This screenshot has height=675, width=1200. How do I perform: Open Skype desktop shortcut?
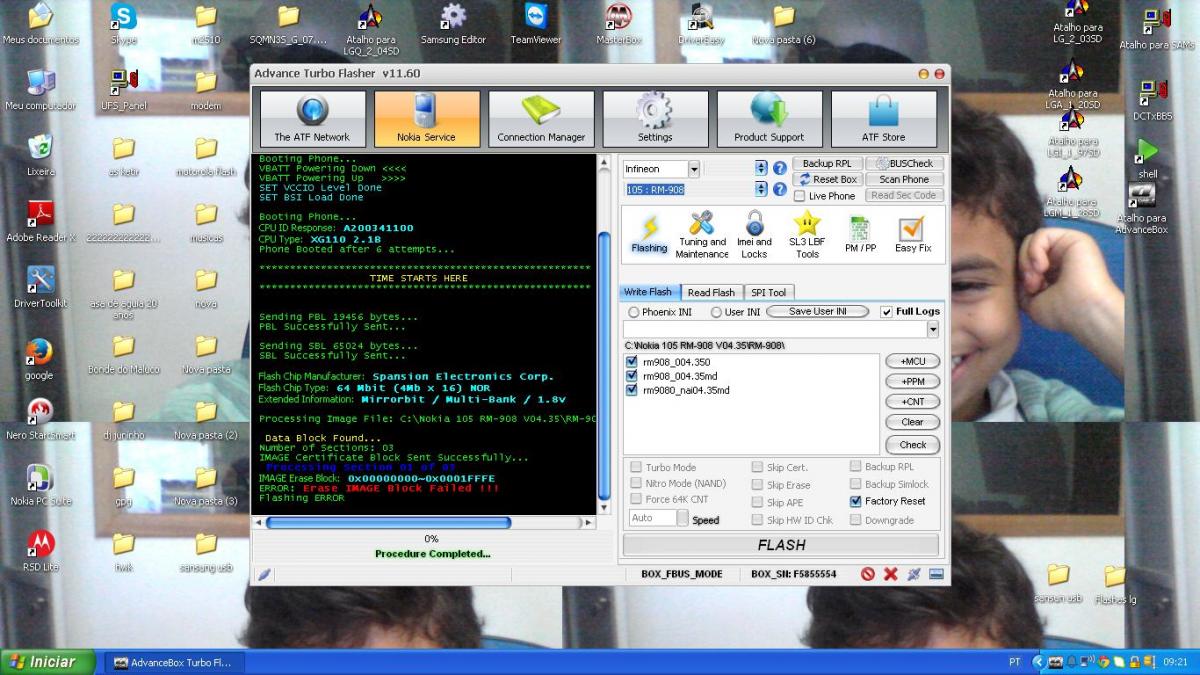click(123, 25)
